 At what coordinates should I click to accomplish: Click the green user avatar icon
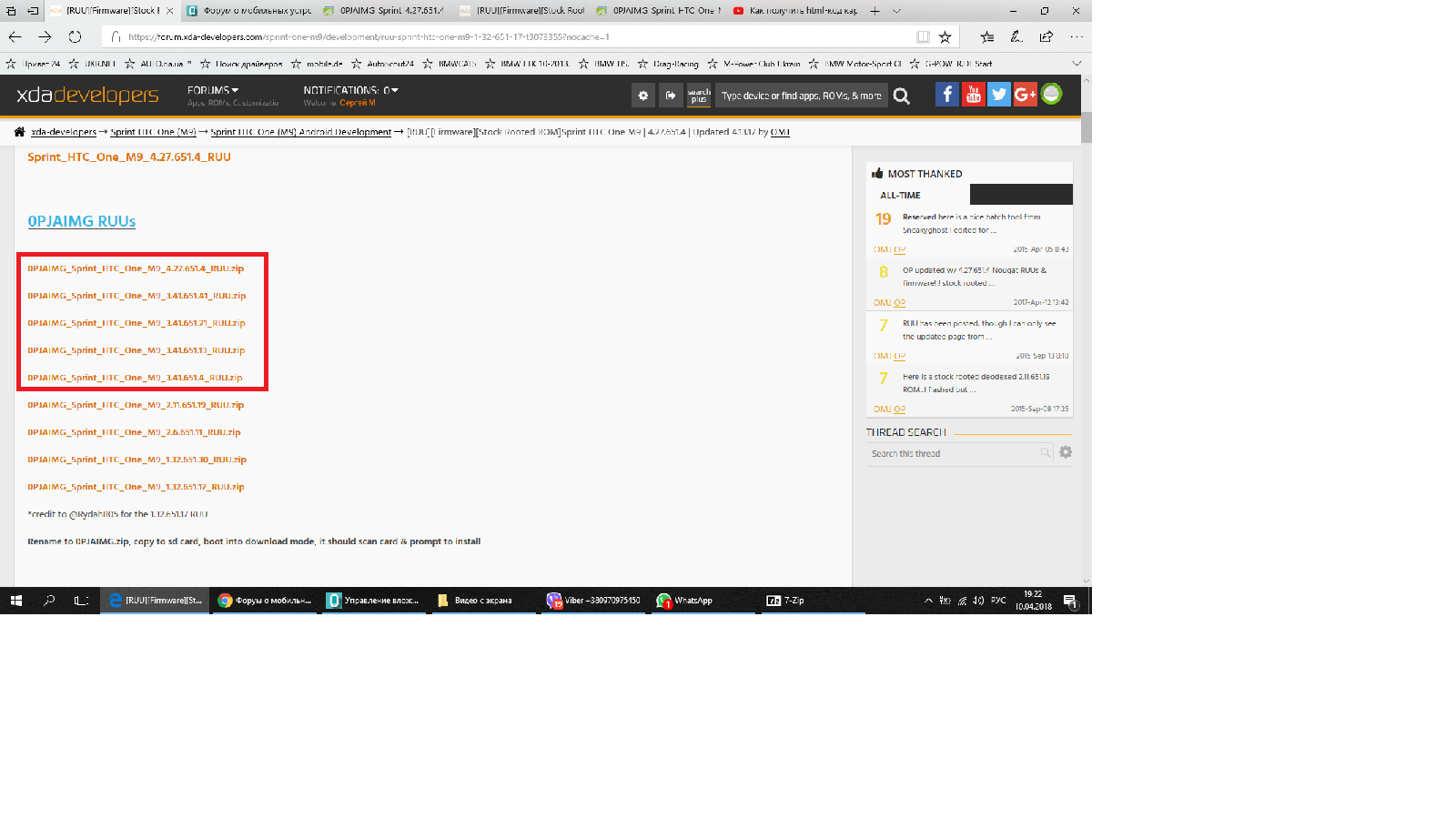(1052, 95)
